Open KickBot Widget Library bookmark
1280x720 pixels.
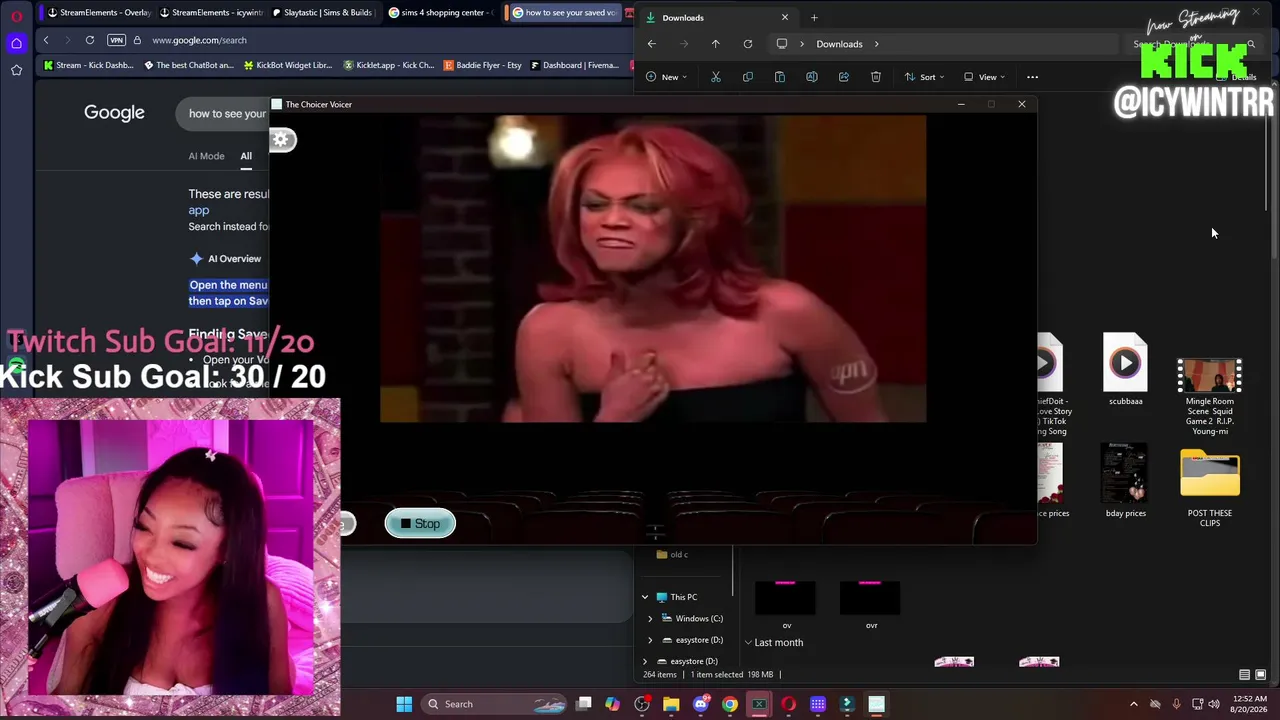point(286,65)
